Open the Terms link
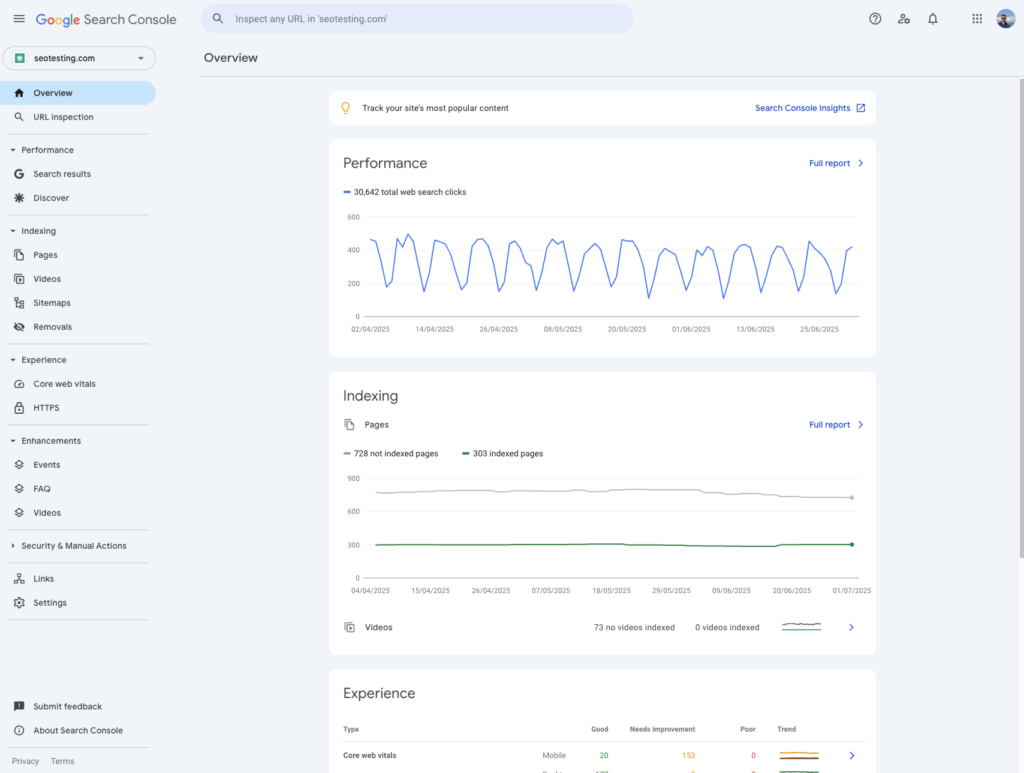 tap(63, 761)
